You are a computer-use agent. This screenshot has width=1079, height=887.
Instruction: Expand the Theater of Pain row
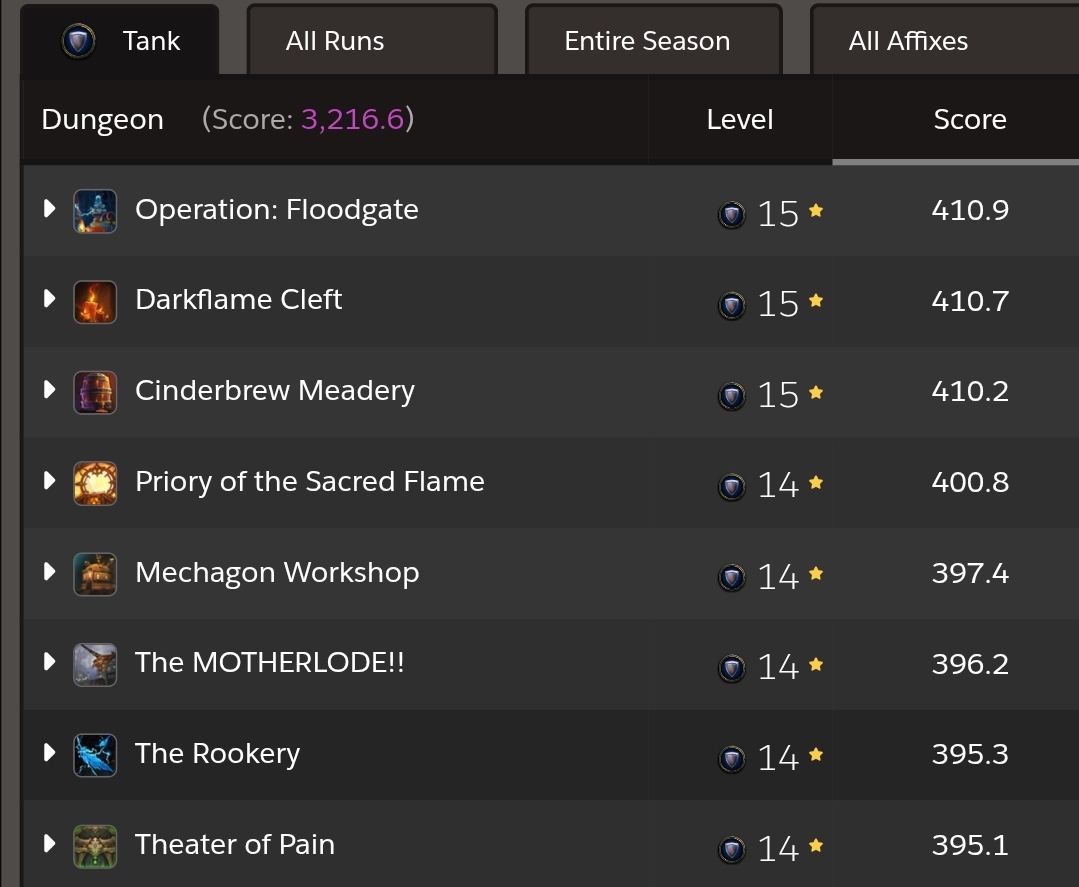coord(49,843)
